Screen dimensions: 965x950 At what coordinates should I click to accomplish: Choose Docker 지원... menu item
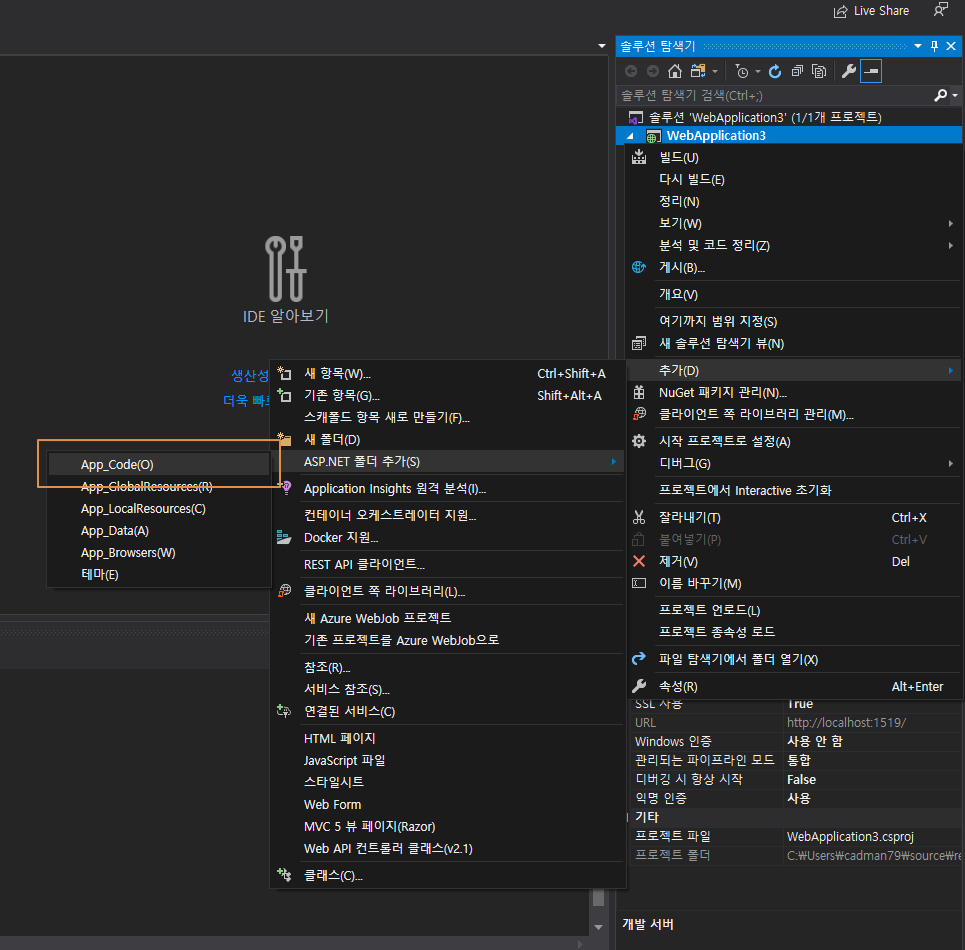(447, 538)
